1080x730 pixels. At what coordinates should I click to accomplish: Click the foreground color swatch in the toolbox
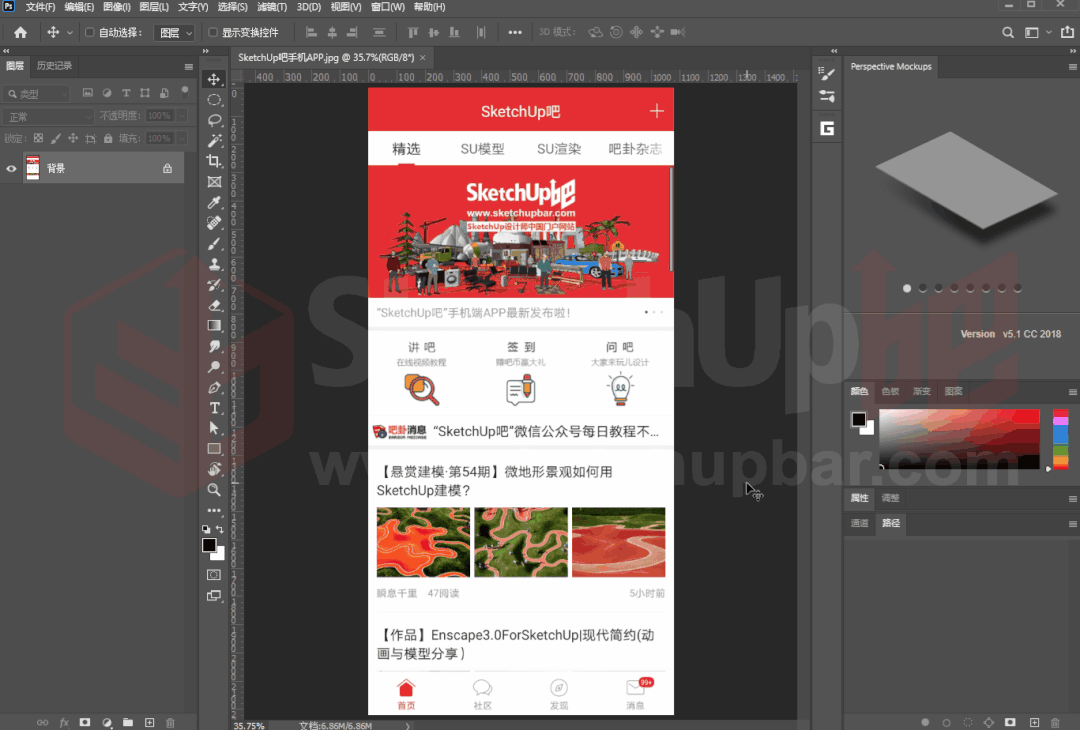209,545
